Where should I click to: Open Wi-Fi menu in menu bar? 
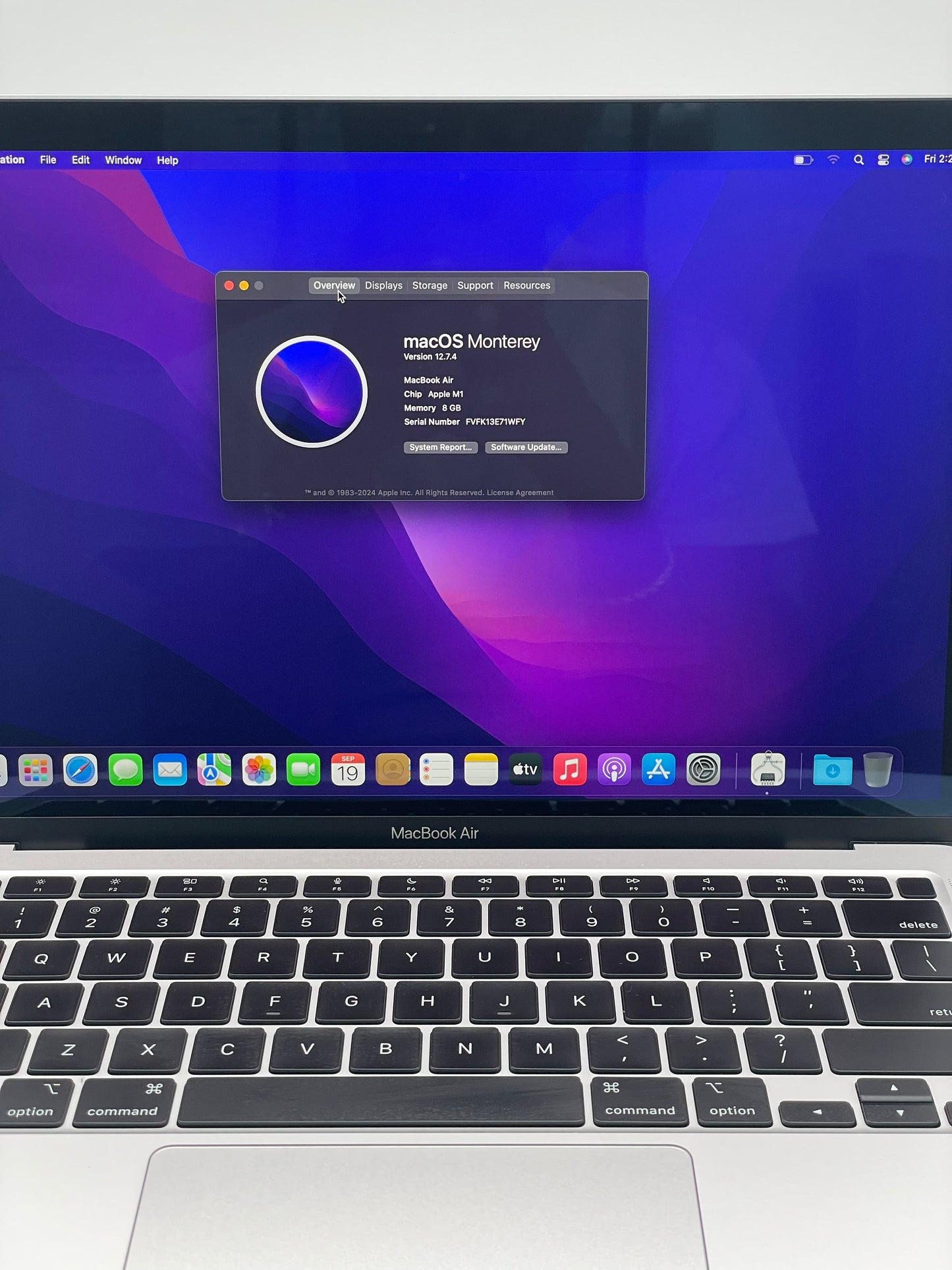coord(833,159)
